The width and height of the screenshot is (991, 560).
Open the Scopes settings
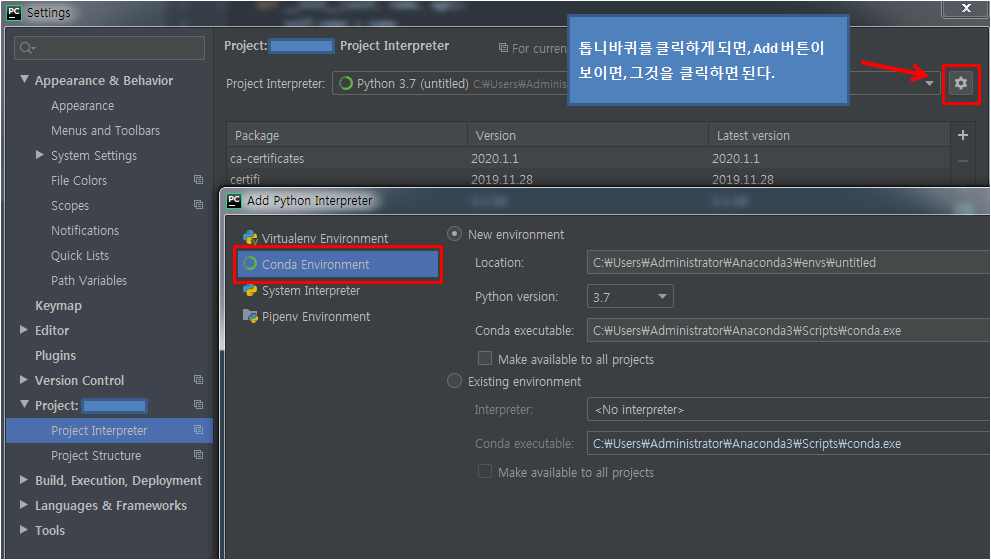tap(70, 205)
